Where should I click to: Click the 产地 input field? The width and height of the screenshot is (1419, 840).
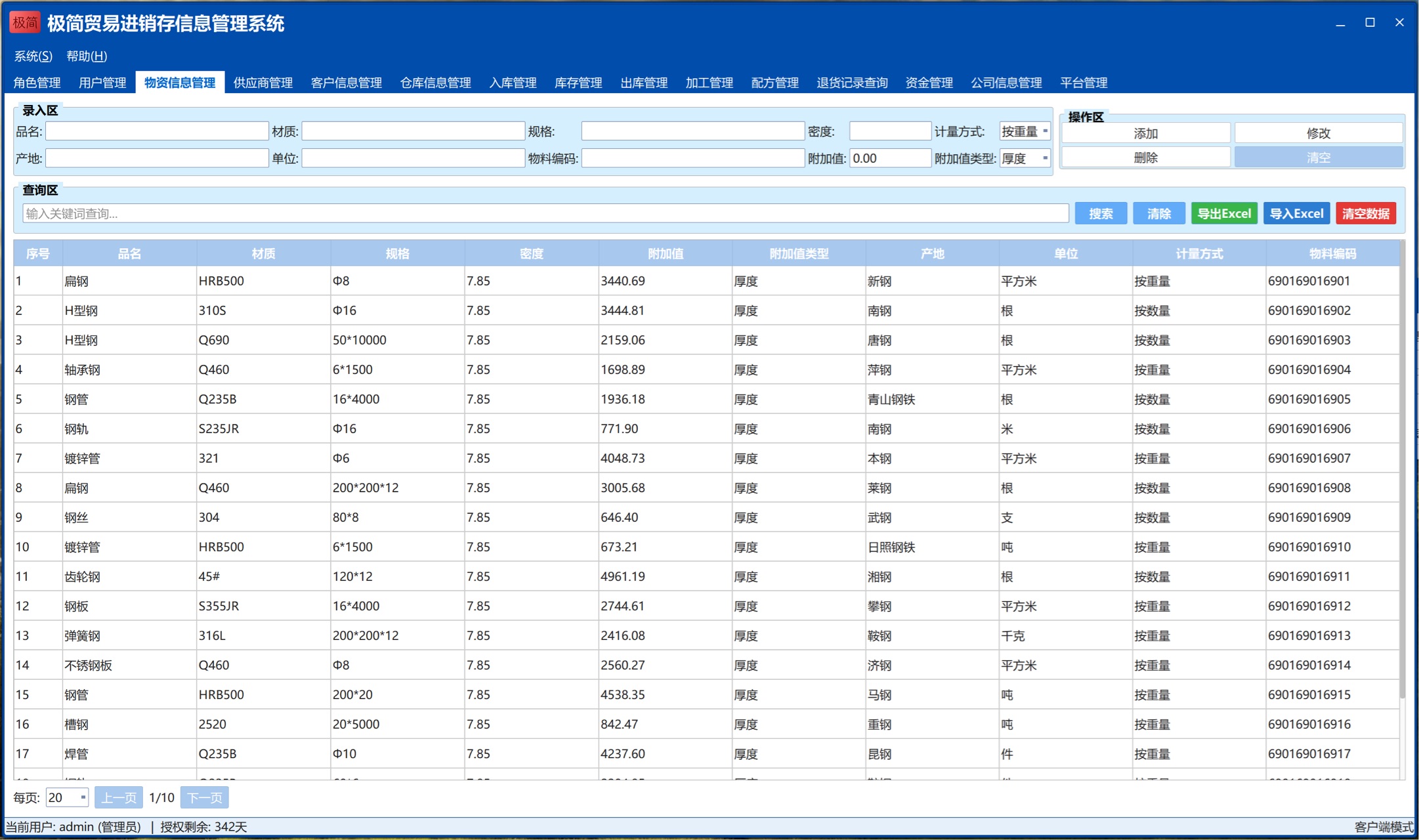tap(157, 158)
